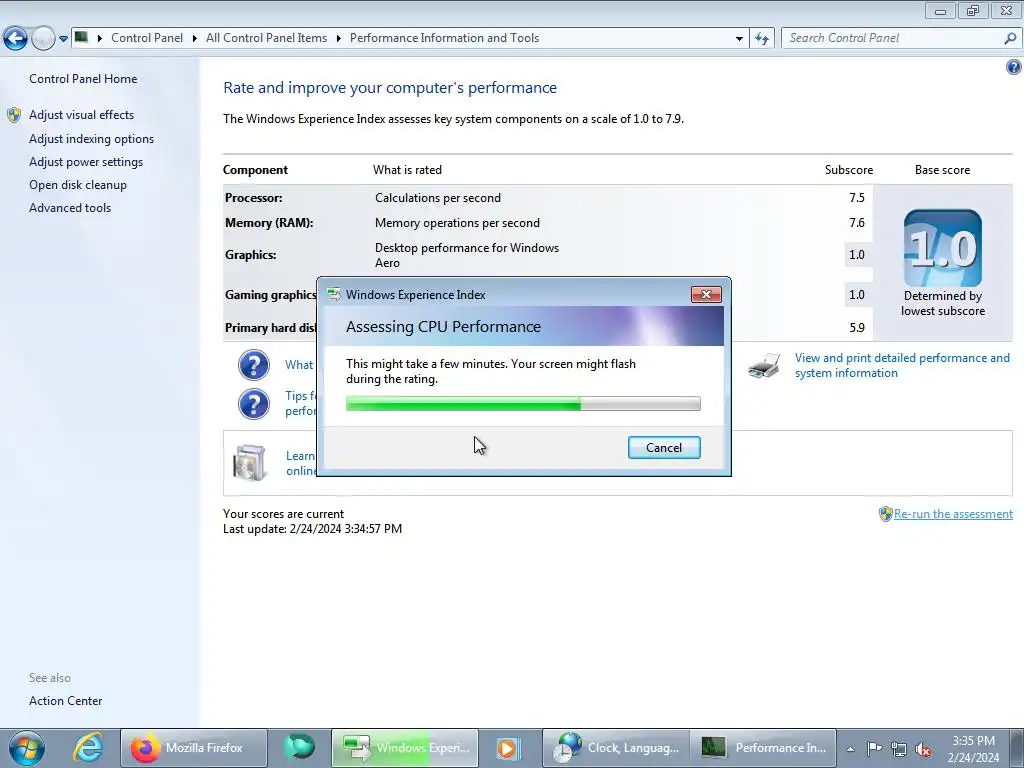Switch to Windows Experience Index taskbar button
1024x768 pixels.
[405, 748]
